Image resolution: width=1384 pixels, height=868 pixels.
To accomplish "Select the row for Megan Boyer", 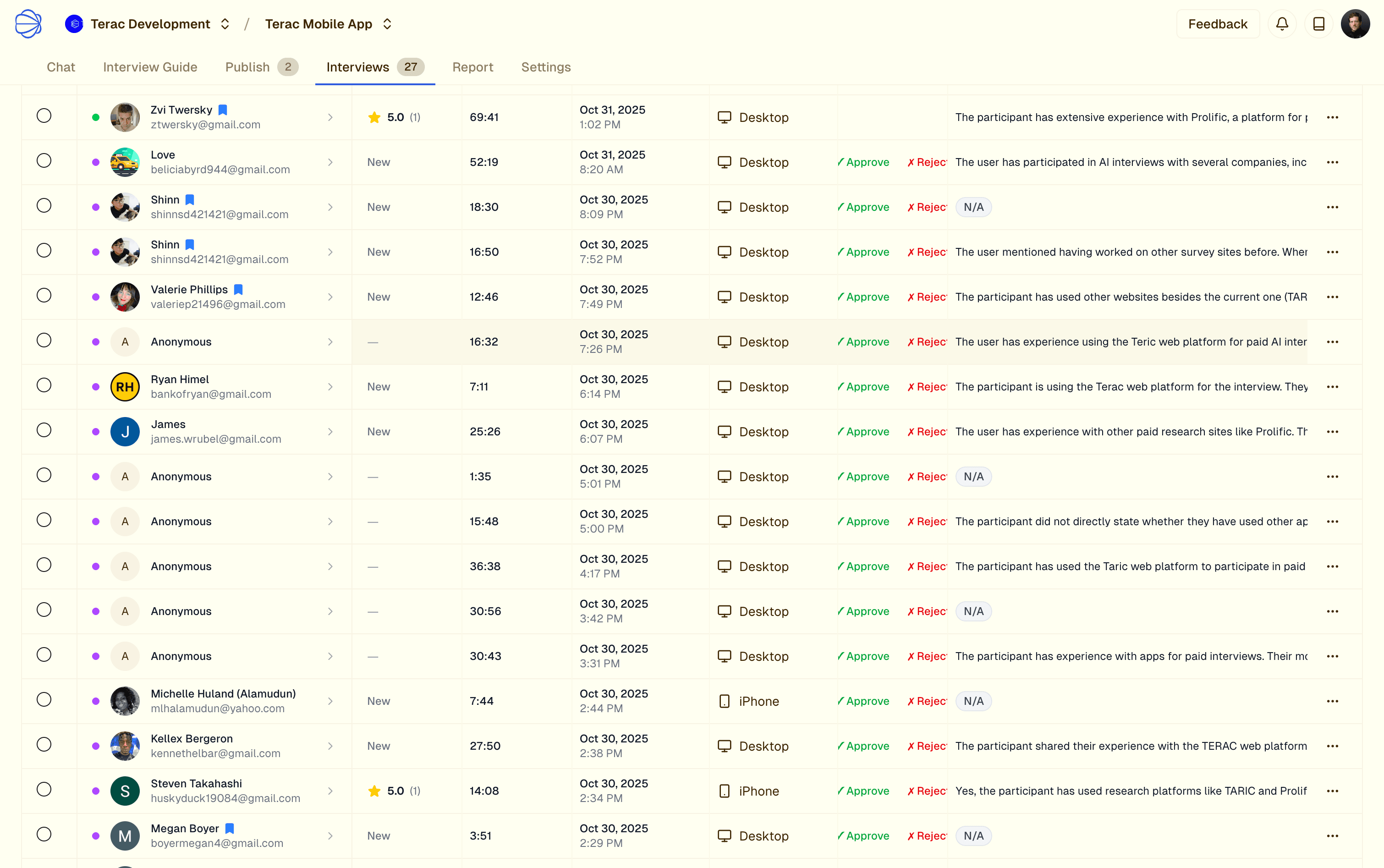I will pyautogui.click(x=44, y=834).
